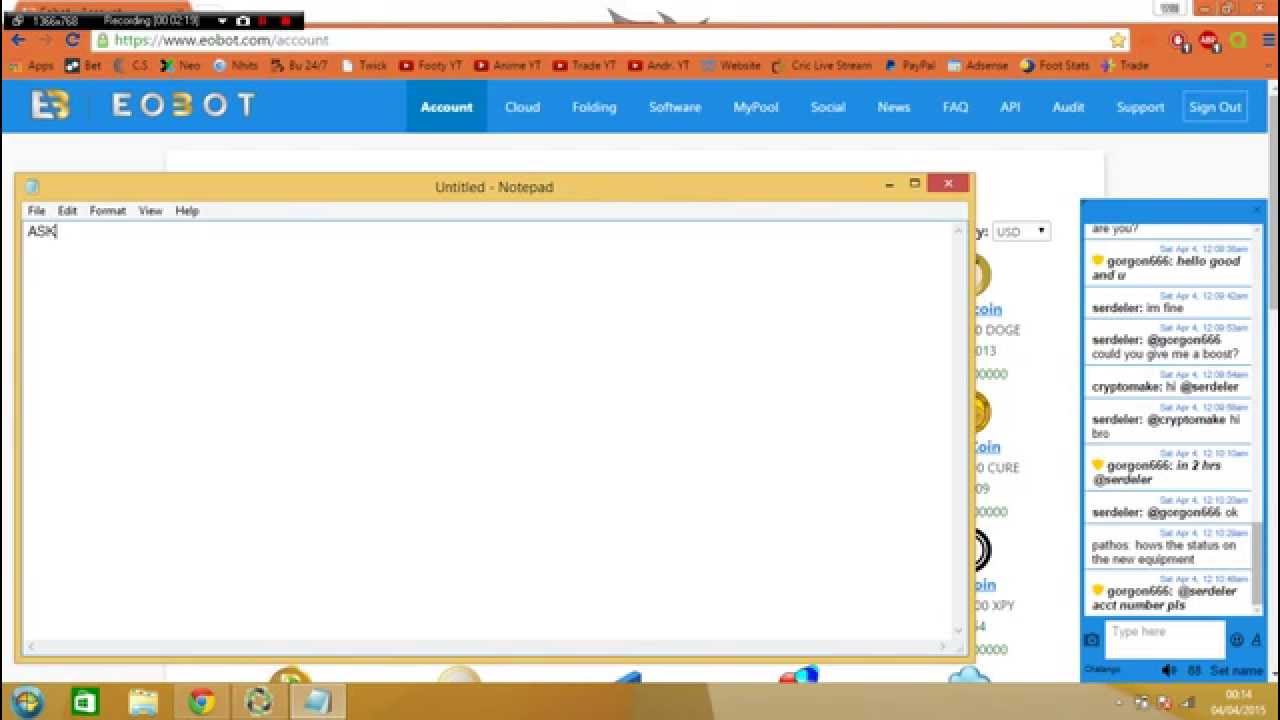
Task: Open the Footy YT bookmark
Action: coord(431,66)
